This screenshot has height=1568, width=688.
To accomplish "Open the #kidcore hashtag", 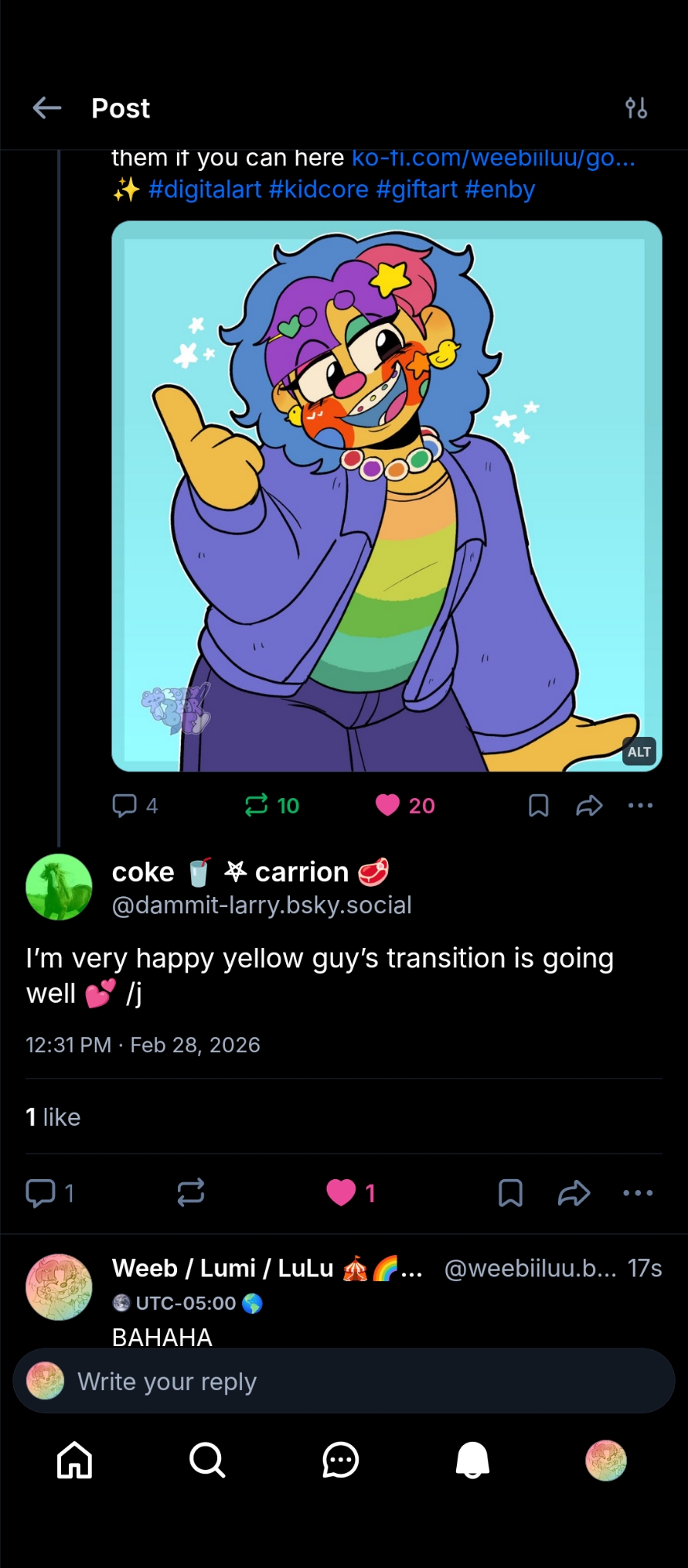I will 318,190.
